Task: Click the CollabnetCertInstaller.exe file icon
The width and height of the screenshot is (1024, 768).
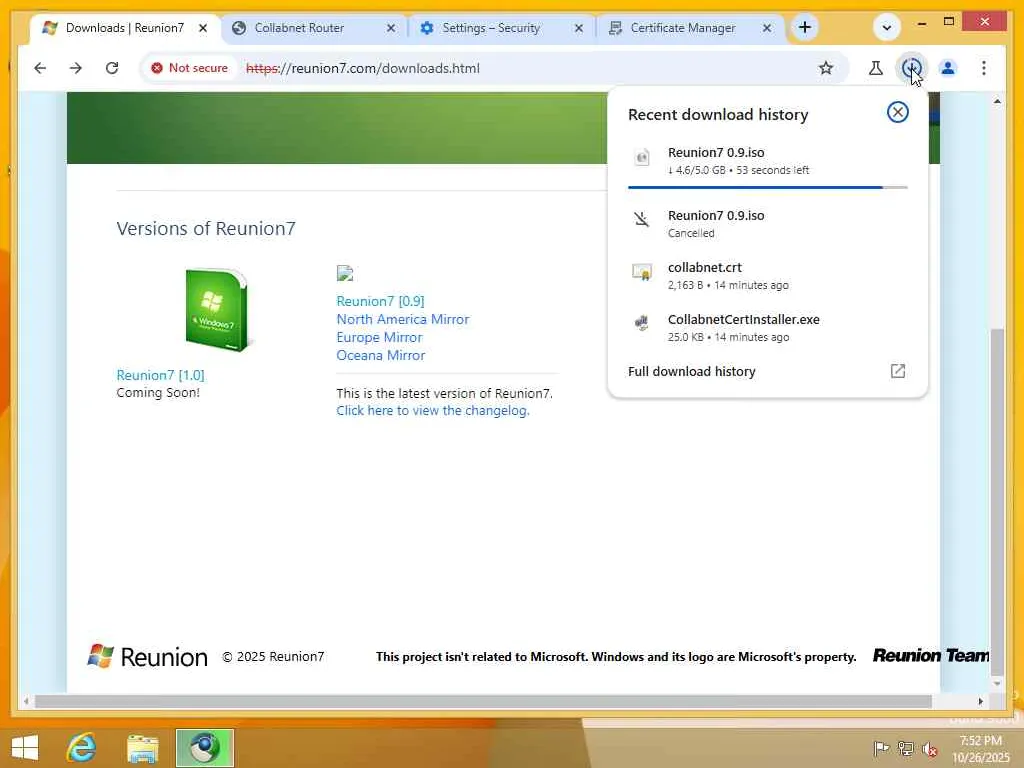Action: pos(642,323)
